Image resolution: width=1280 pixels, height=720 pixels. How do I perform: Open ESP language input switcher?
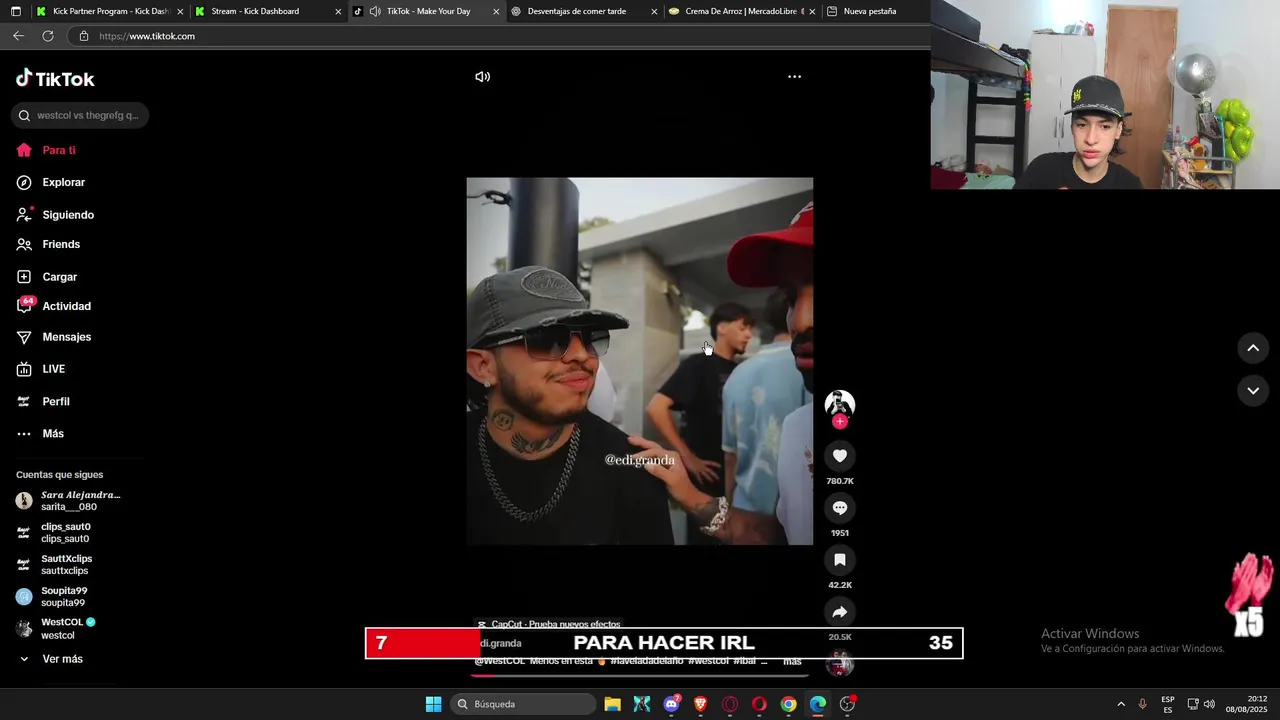click(x=1168, y=704)
